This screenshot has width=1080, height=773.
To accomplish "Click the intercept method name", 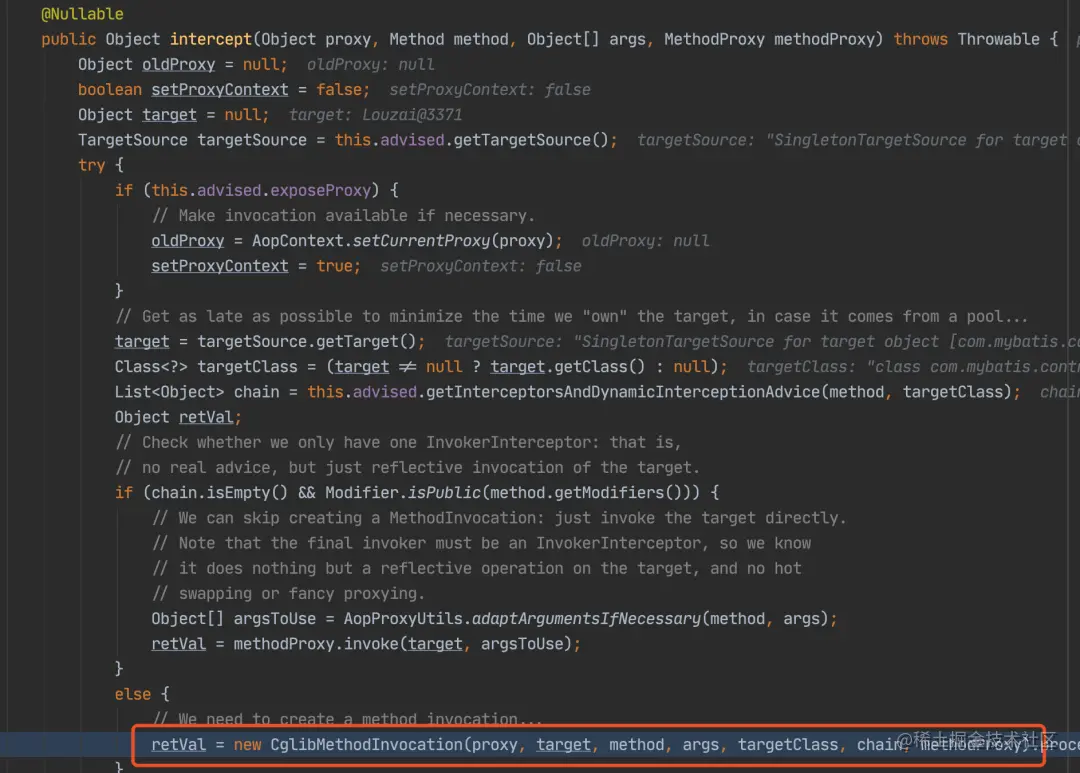I will click(x=211, y=39).
